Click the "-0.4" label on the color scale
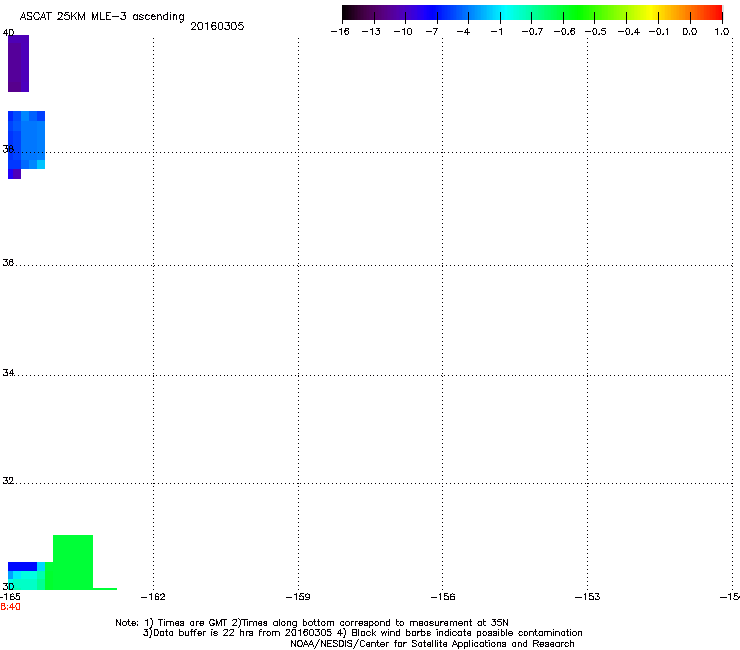Image resolution: width=740 pixels, height=650 pixels. click(x=628, y=32)
